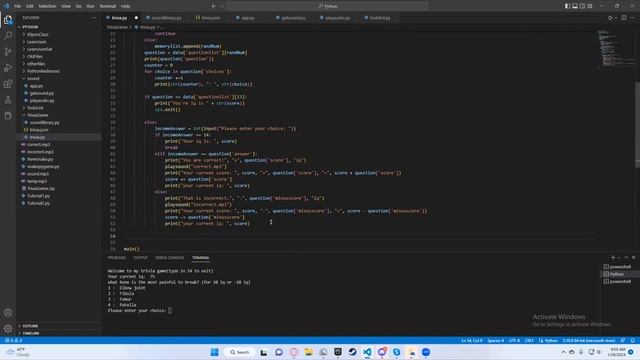The image size is (640, 360).
Task: Select the Python terminal in the terminal list
Action: click(x=617, y=274)
